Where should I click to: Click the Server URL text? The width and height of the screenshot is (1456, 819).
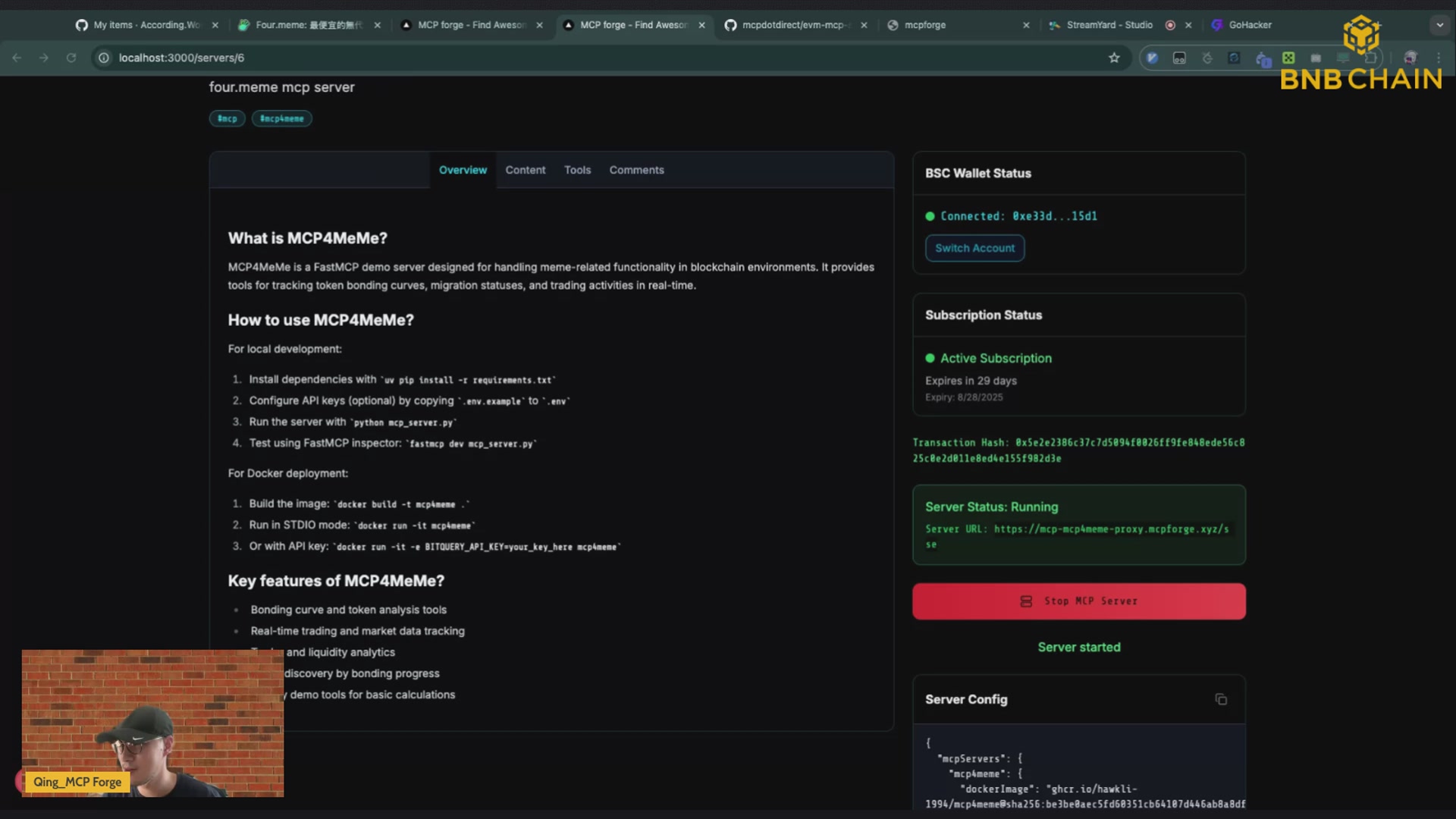click(x=1078, y=536)
